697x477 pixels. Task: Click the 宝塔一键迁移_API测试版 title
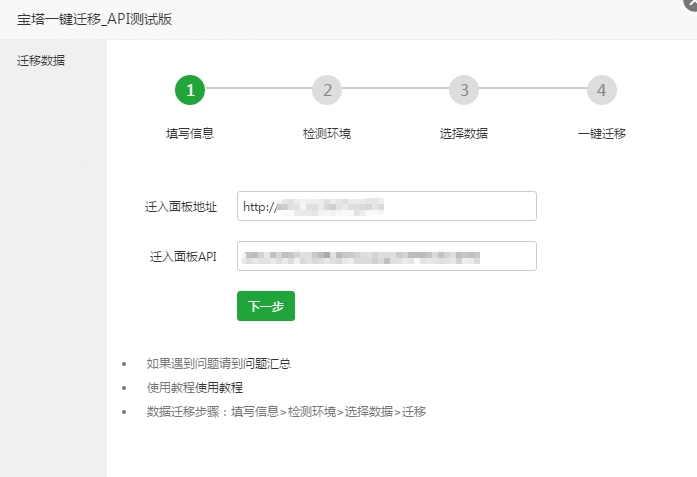(94, 19)
